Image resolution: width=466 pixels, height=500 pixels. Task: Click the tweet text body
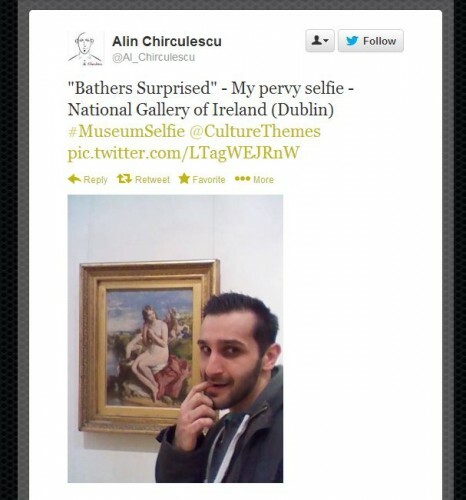pyautogui.click(x=211, y=99)
